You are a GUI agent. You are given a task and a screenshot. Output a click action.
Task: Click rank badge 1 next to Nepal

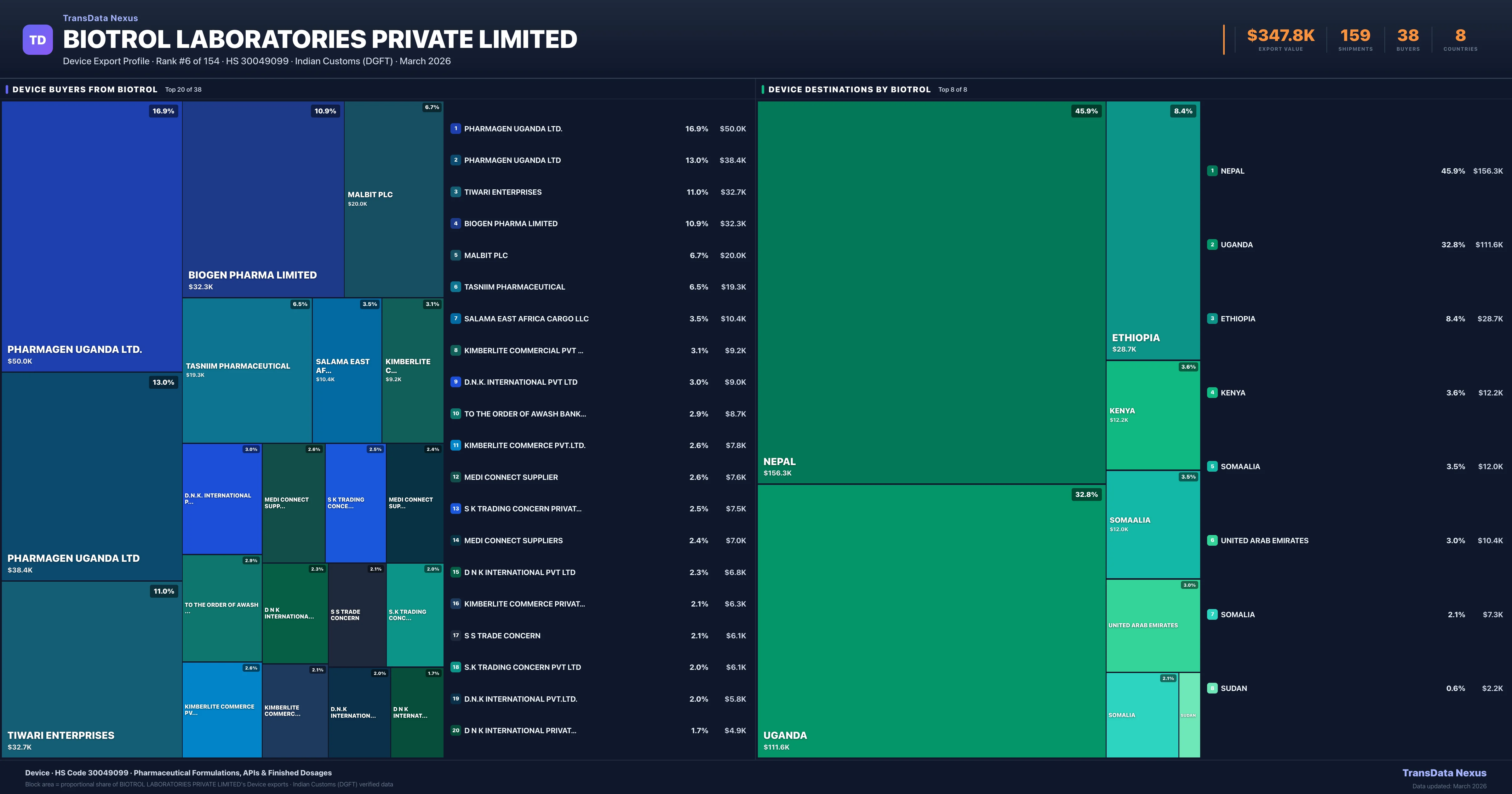[1212, 171]
